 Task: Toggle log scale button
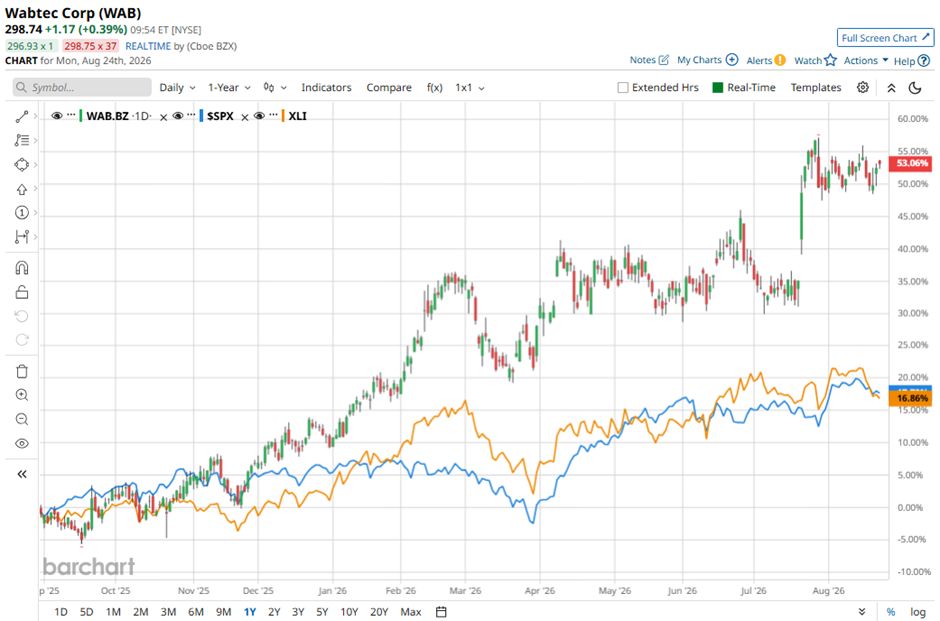[x=918, y=612]
